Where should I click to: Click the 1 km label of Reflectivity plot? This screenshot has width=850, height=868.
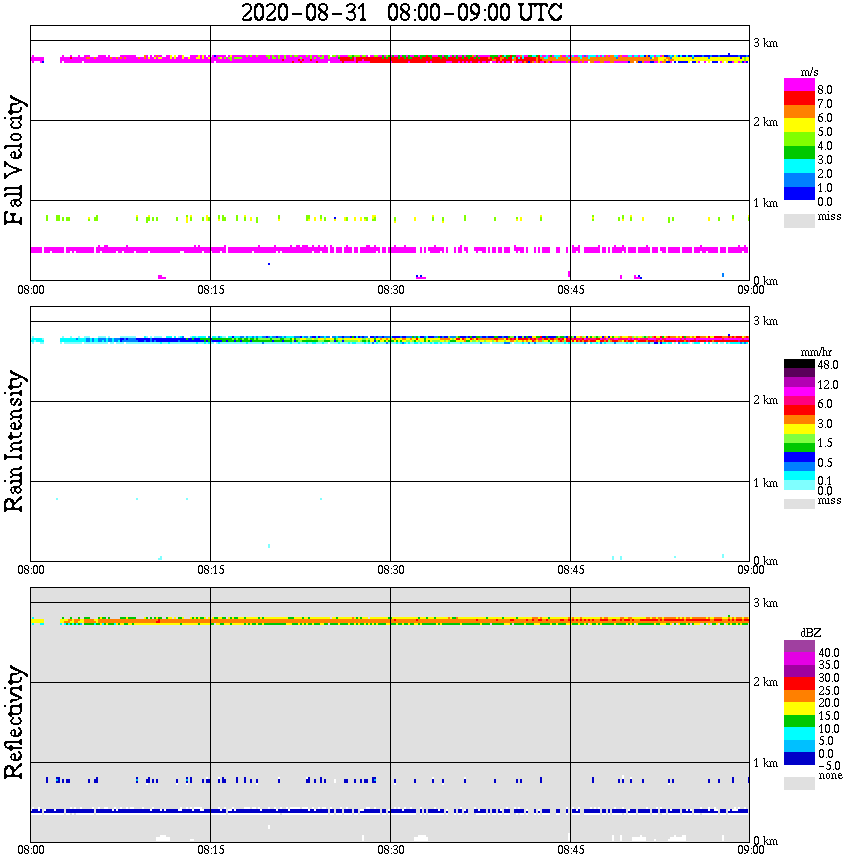point(766,763)
